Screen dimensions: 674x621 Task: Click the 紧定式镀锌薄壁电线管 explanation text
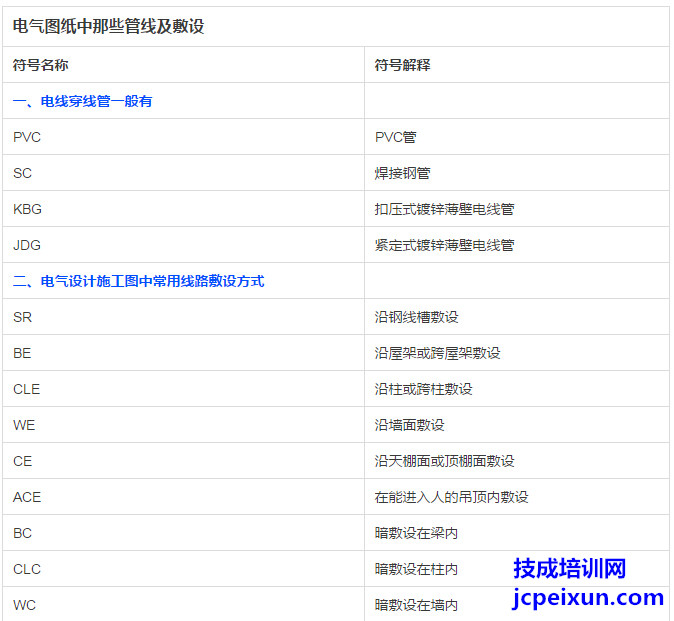point(445,245)
